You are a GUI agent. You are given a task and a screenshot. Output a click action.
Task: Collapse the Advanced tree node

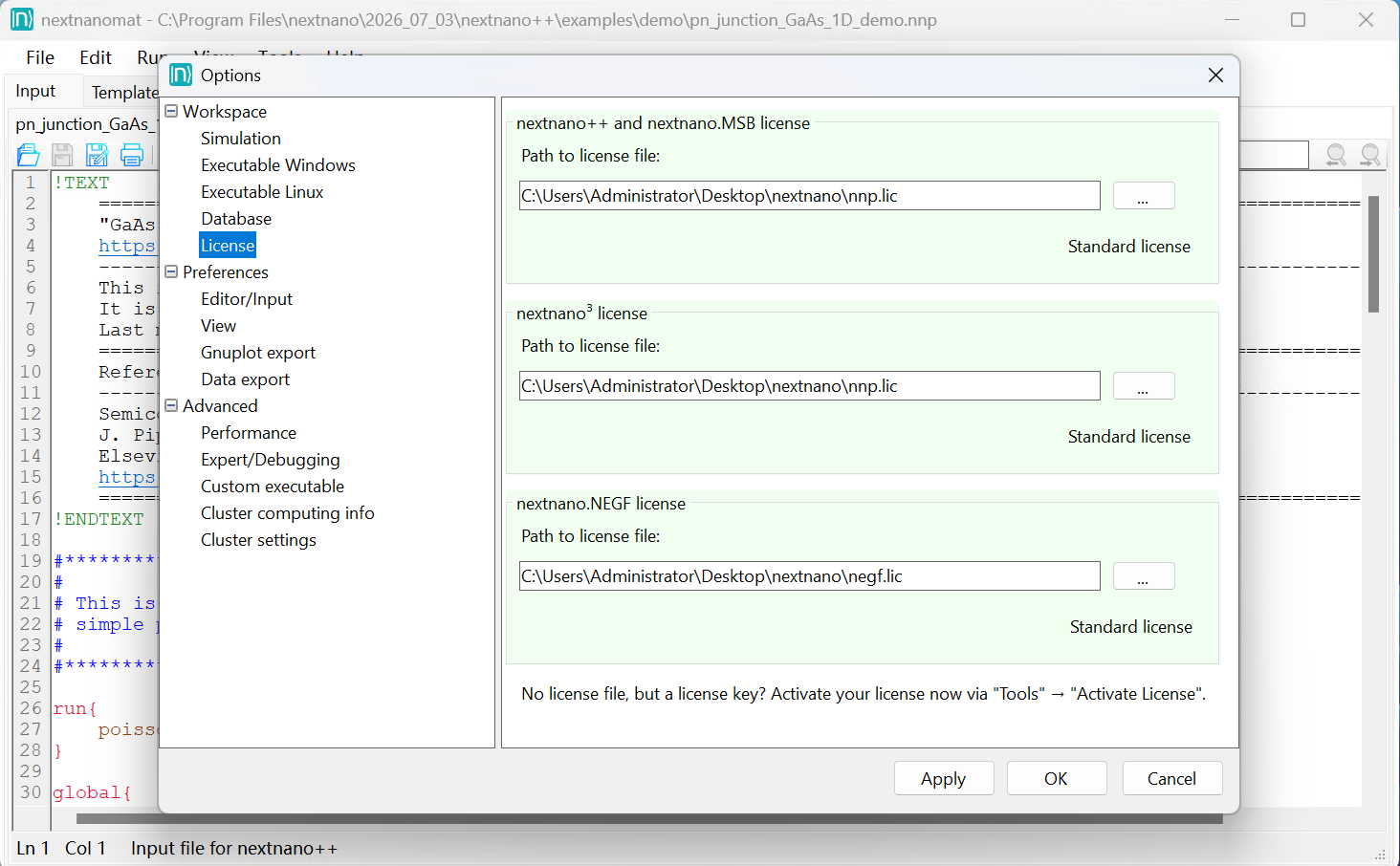[x=171, y=405]
